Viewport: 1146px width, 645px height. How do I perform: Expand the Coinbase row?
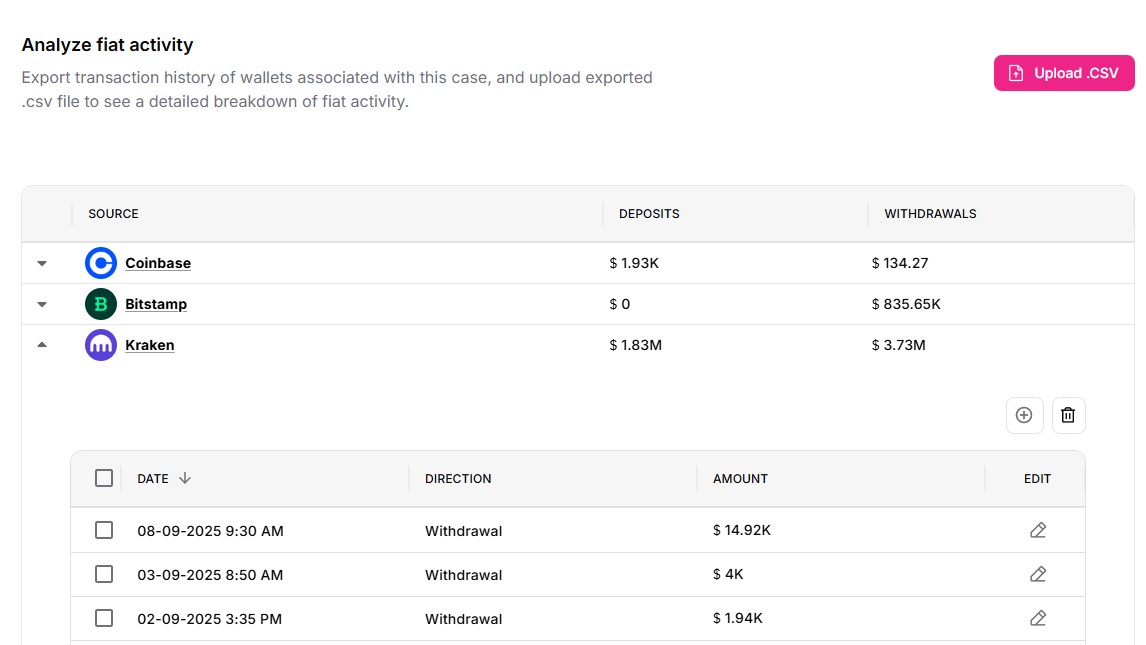(42, 263)
